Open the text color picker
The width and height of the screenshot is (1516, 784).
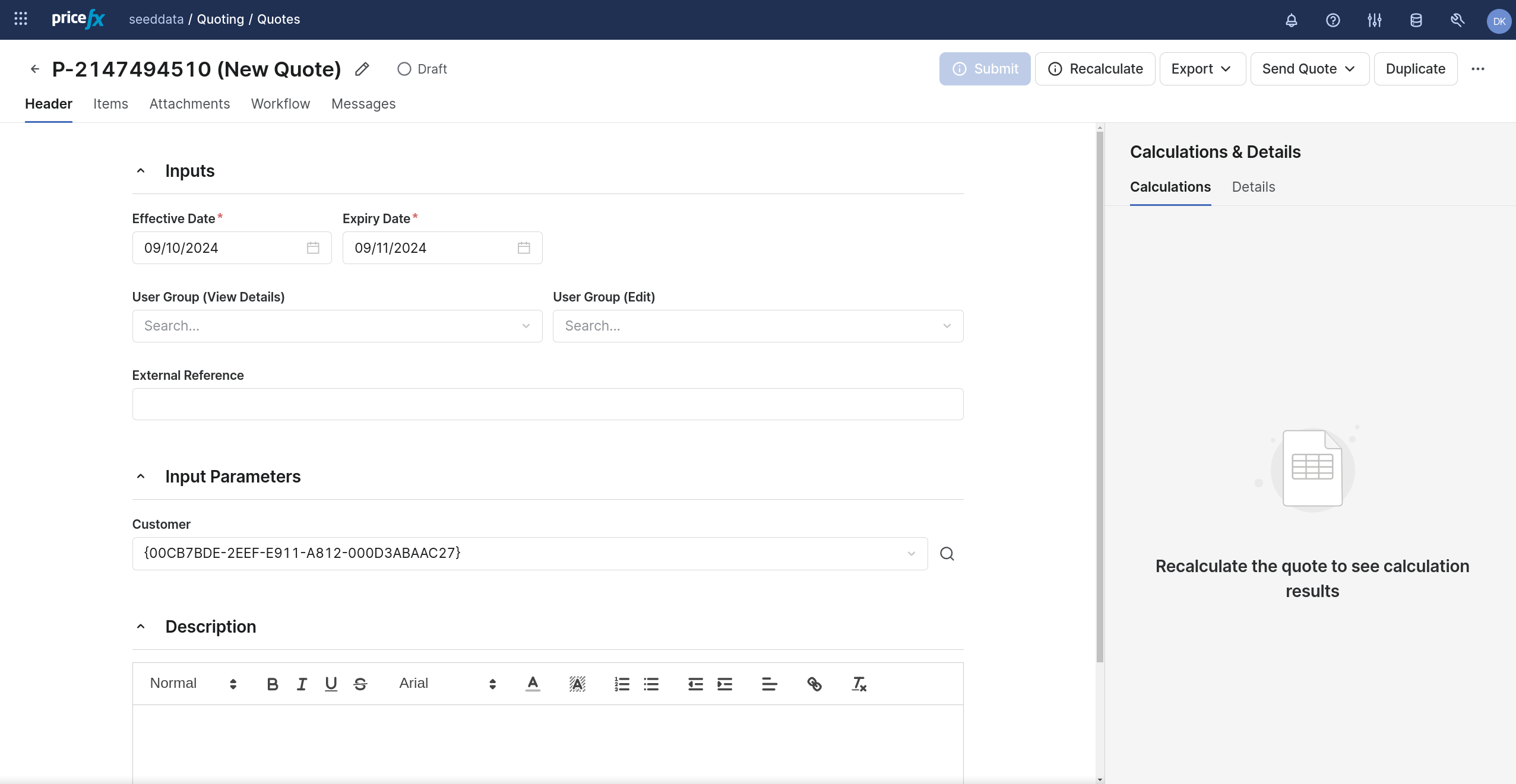coord(533,684)
